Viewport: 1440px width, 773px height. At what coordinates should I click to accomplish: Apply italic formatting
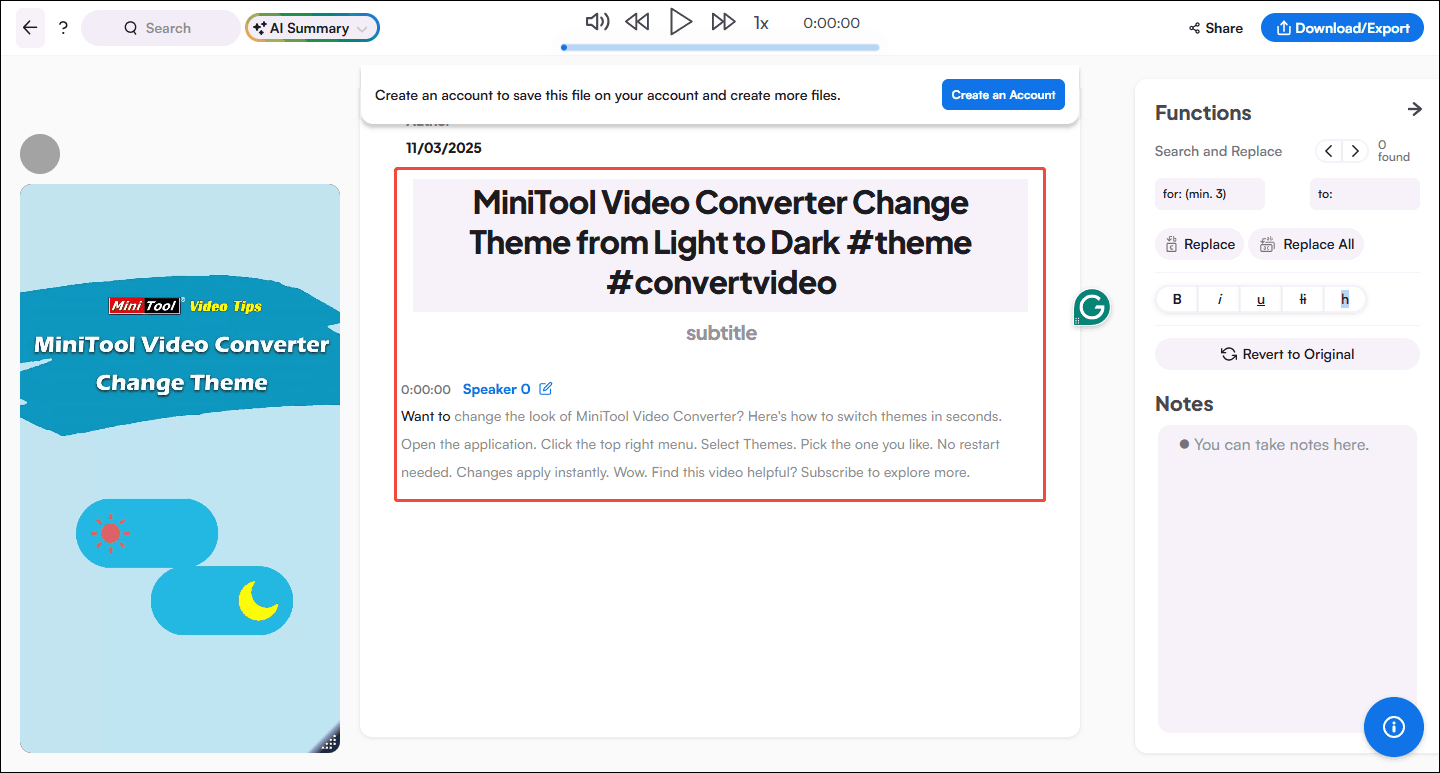pos(1218,298)
